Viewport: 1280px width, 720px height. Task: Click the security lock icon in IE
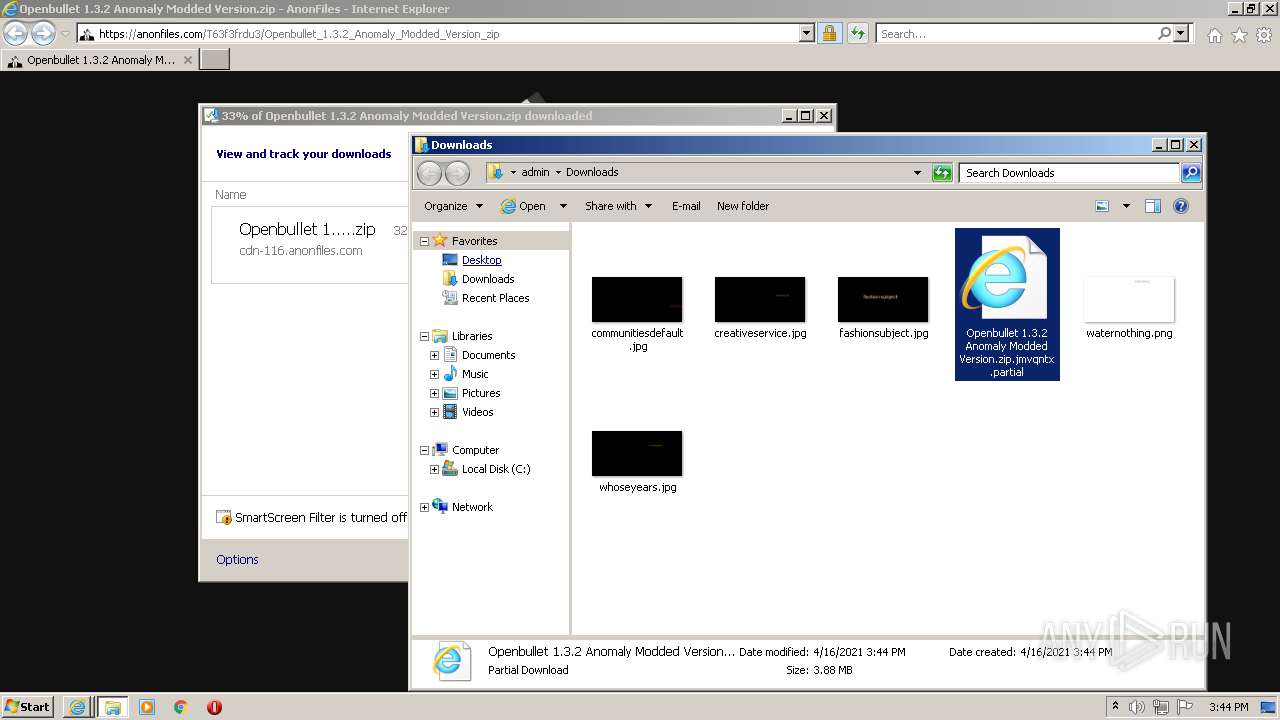829,33
